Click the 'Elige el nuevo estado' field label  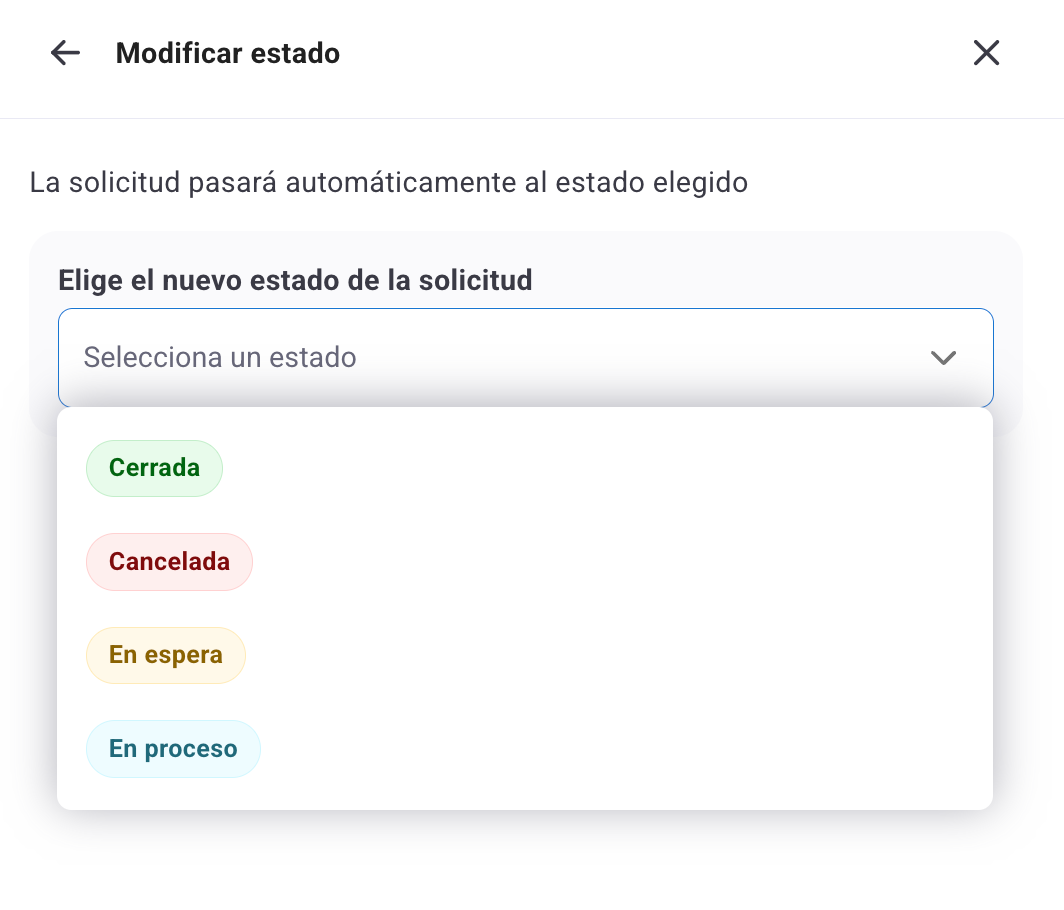[x=295, y=280]
